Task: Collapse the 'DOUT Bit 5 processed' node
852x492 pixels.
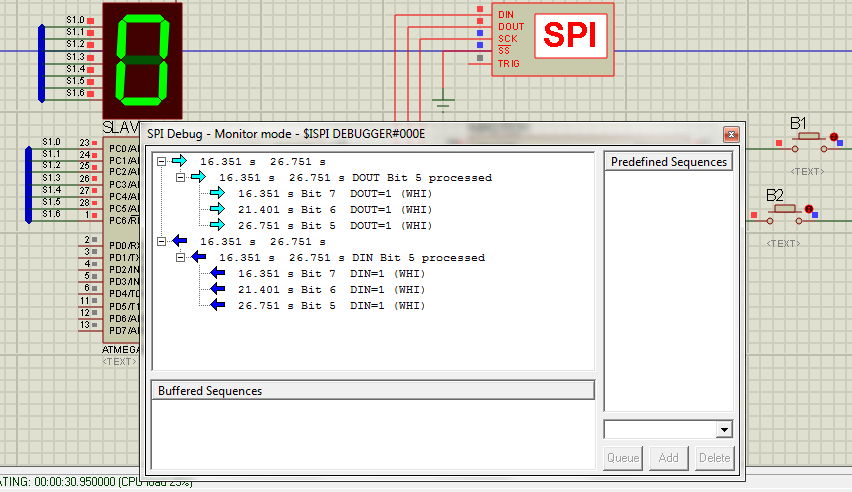Action: [x=181, y=177]
